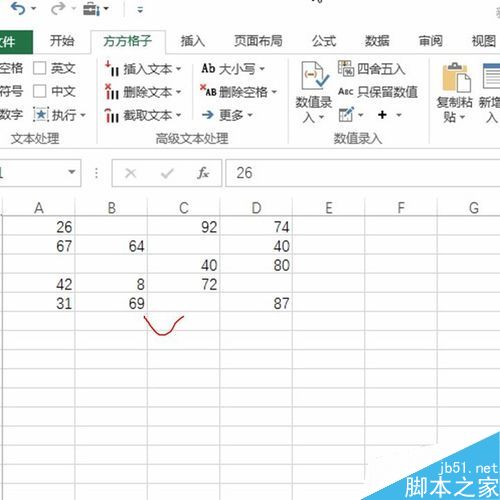Screen dimensions: 500x500
Task: Switch to the 公式 ribbon tab
Action: tap(324, 41)
